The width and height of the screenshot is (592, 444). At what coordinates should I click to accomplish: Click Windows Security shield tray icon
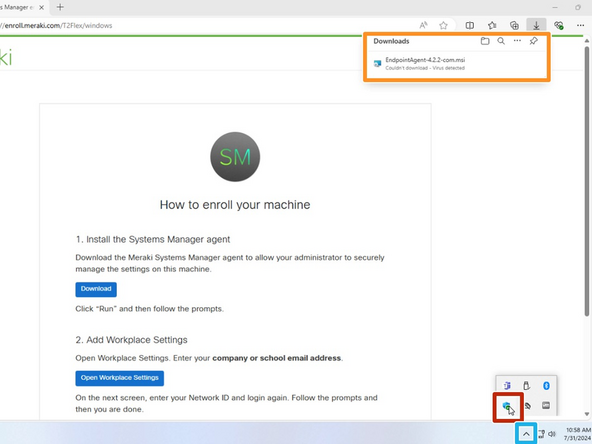click(507, 406)
